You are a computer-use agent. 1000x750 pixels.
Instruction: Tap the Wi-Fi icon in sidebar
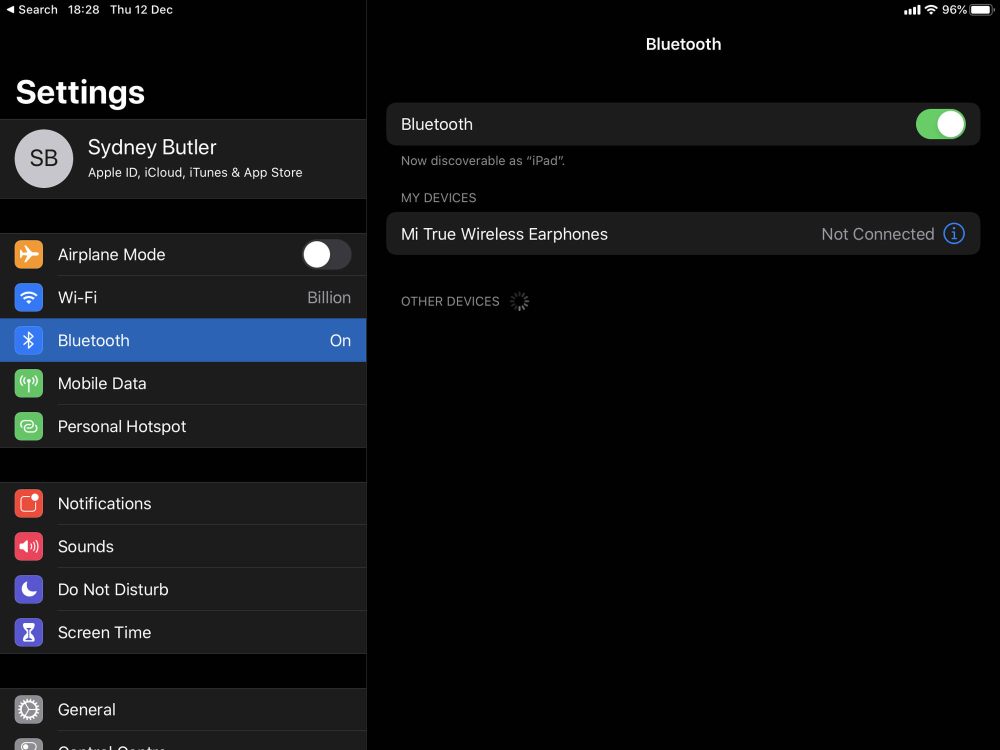pyautogui.click(x=29, y=298)
